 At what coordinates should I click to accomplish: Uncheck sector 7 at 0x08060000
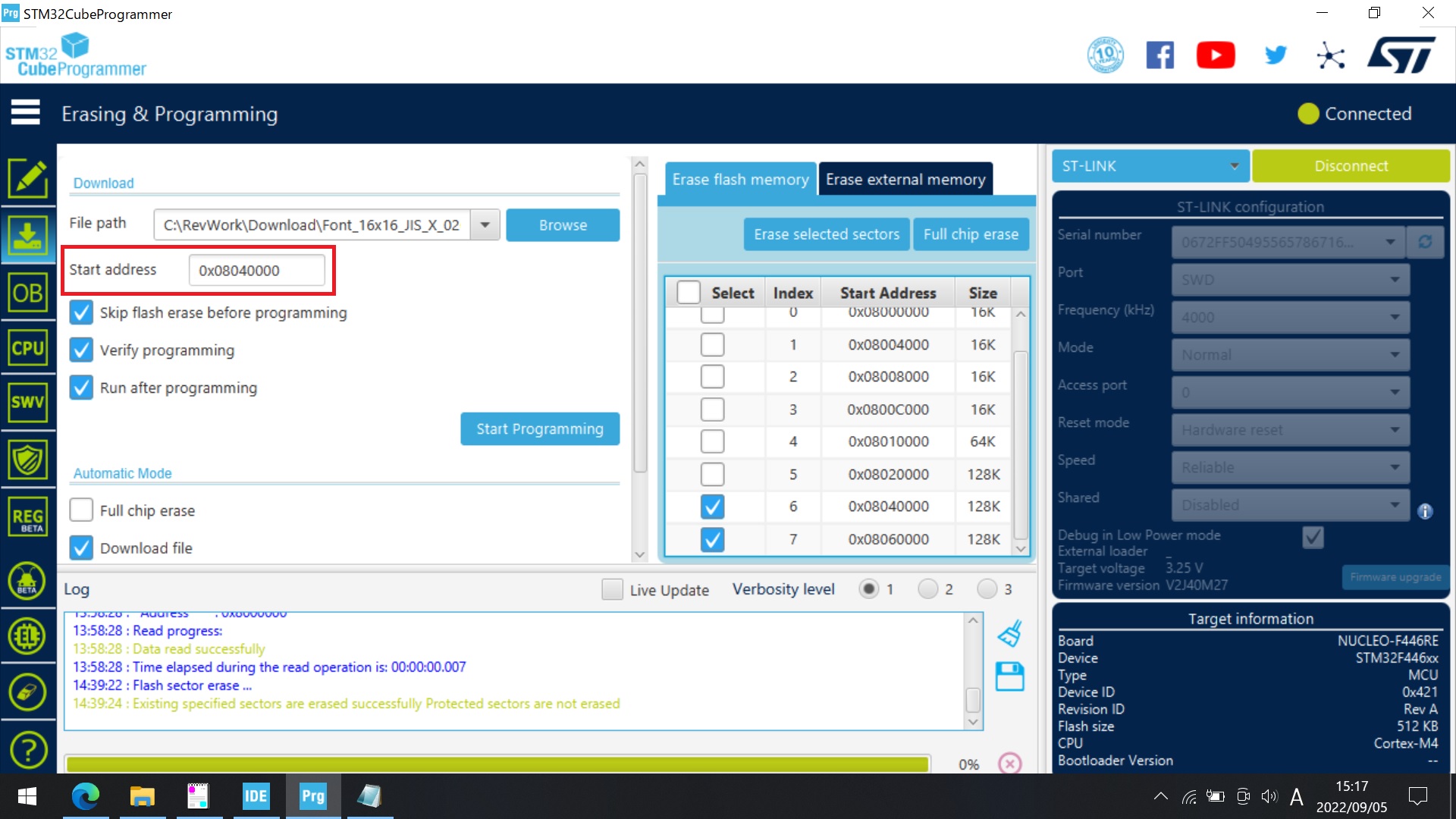click(x=712, y=539)
